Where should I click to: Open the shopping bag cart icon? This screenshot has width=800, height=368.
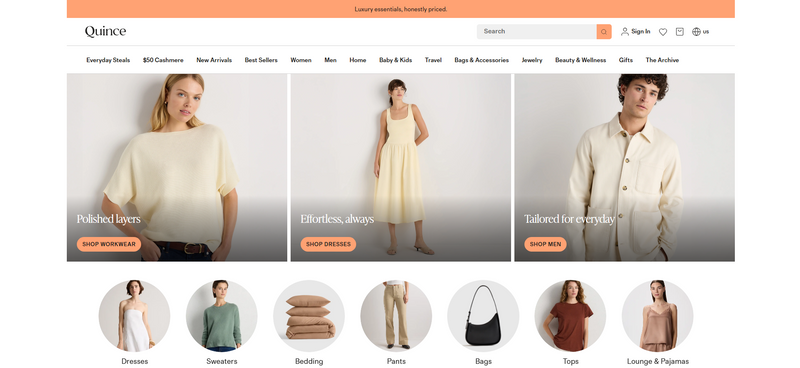(x=680, y=32)
